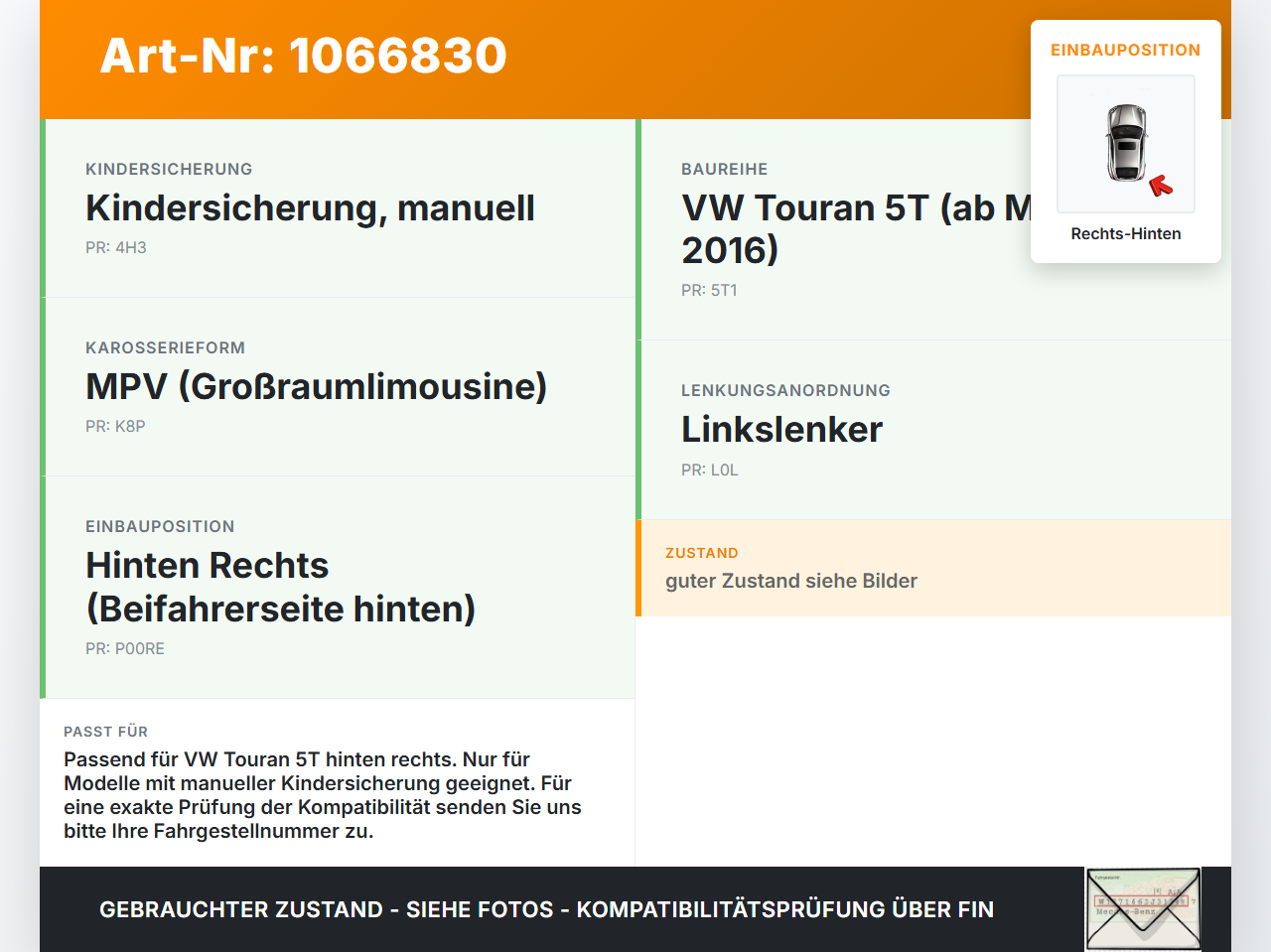1271x952 pixels.
Task: Select 'MPV (Großraumlimousine)' value
Action: [317, 387]
